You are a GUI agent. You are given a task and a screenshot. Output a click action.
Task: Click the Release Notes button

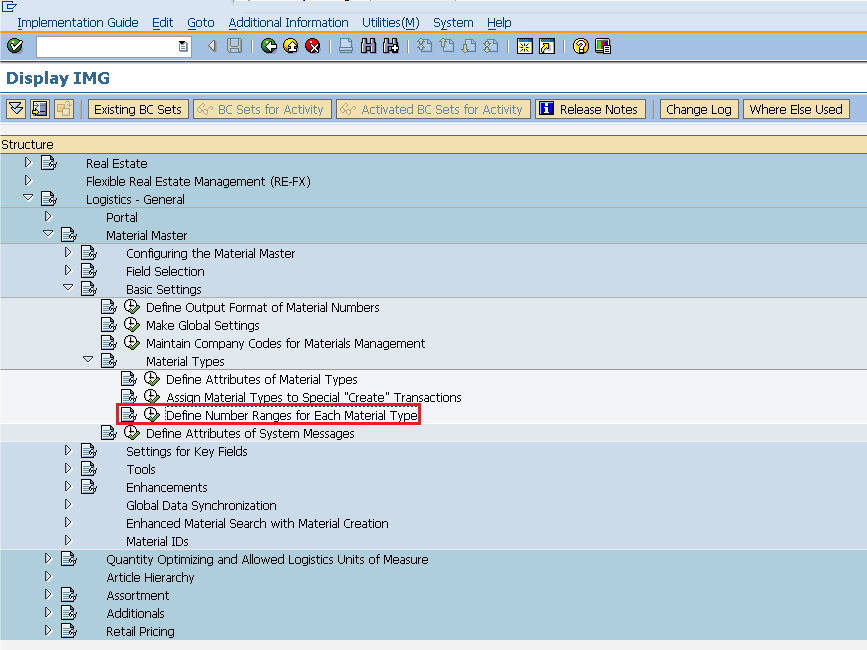[591, 109]
